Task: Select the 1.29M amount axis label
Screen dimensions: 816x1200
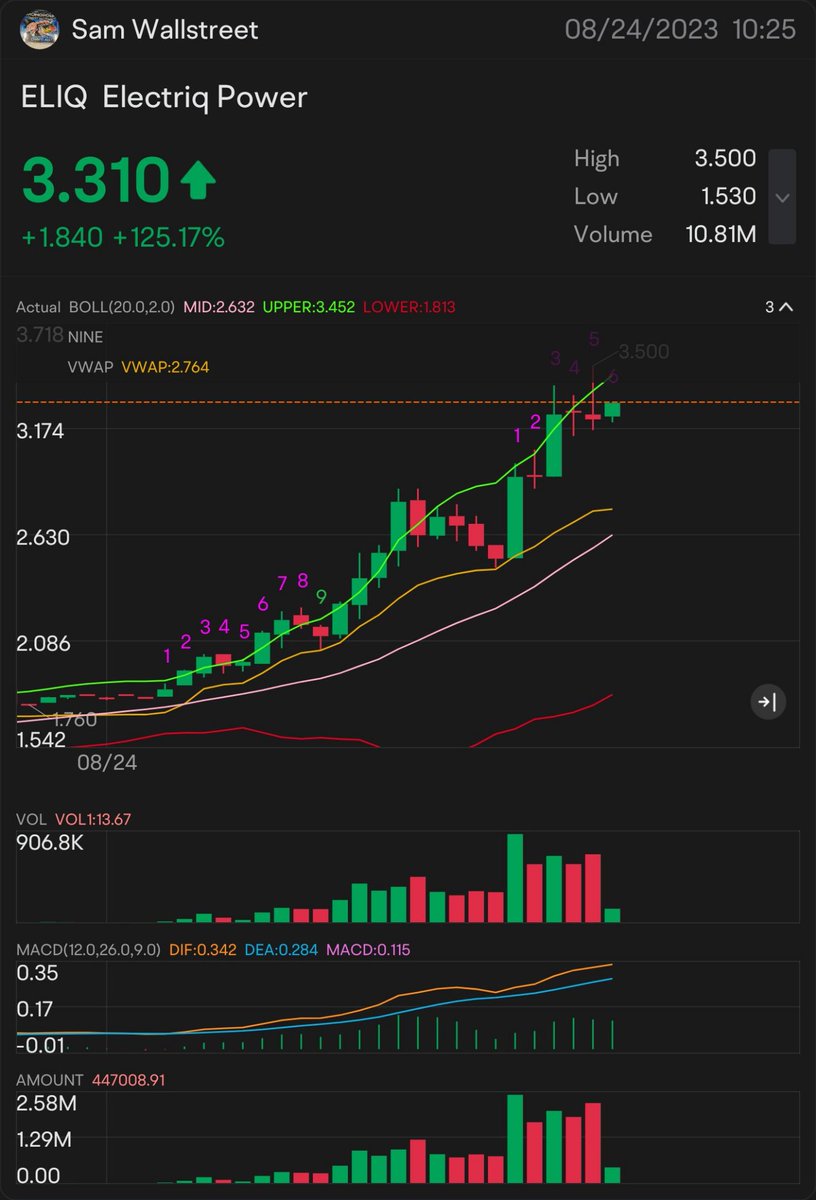Action: (x=44, y=1140)
